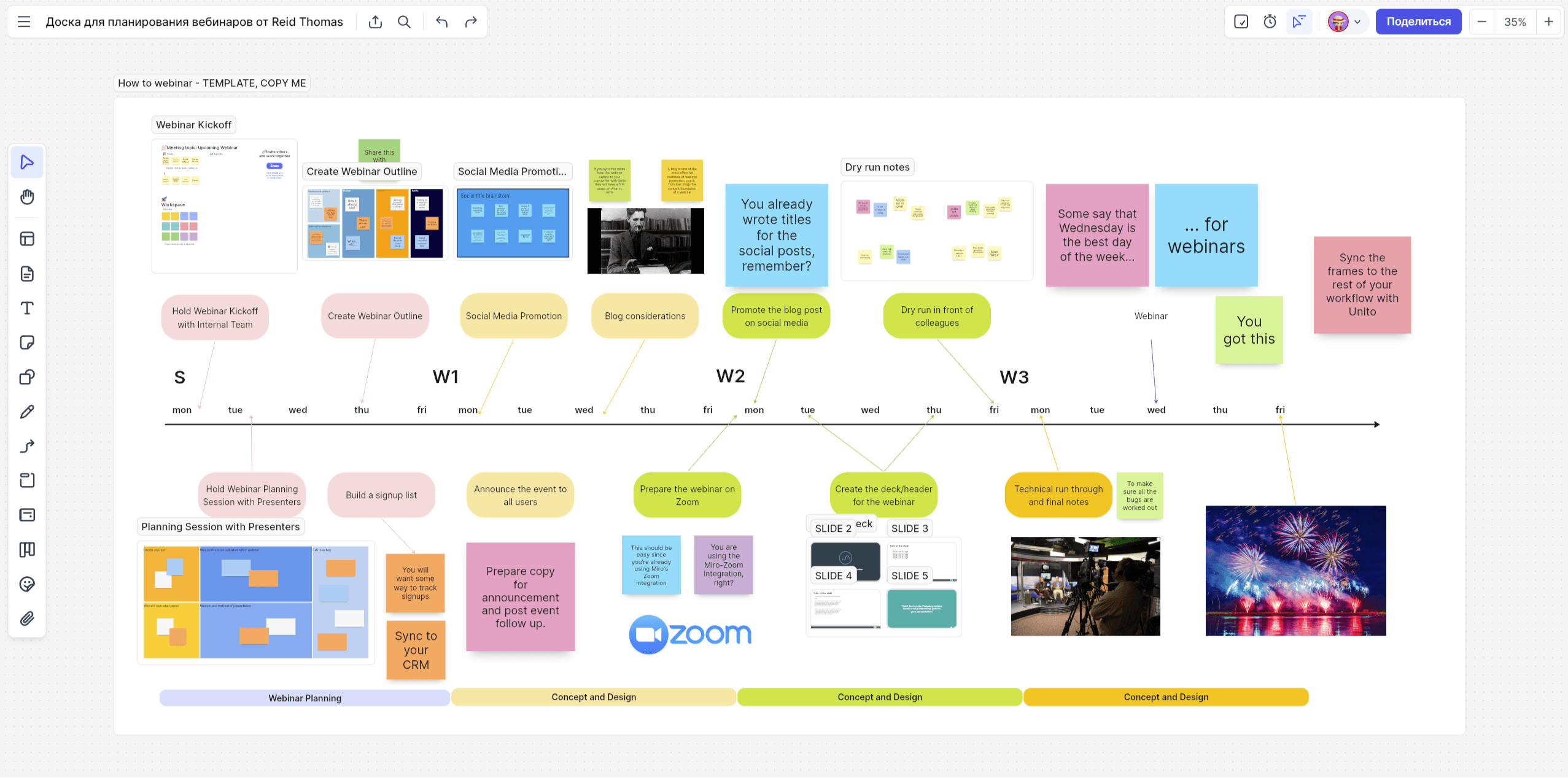Click the board title text

[x=194, y=22]
